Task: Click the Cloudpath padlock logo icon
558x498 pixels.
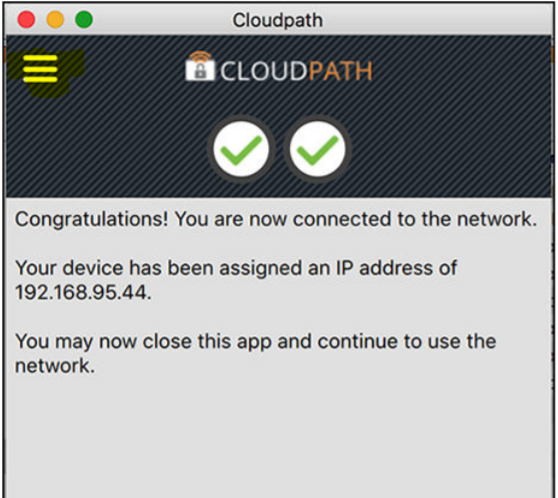Action: pos(200,70)
